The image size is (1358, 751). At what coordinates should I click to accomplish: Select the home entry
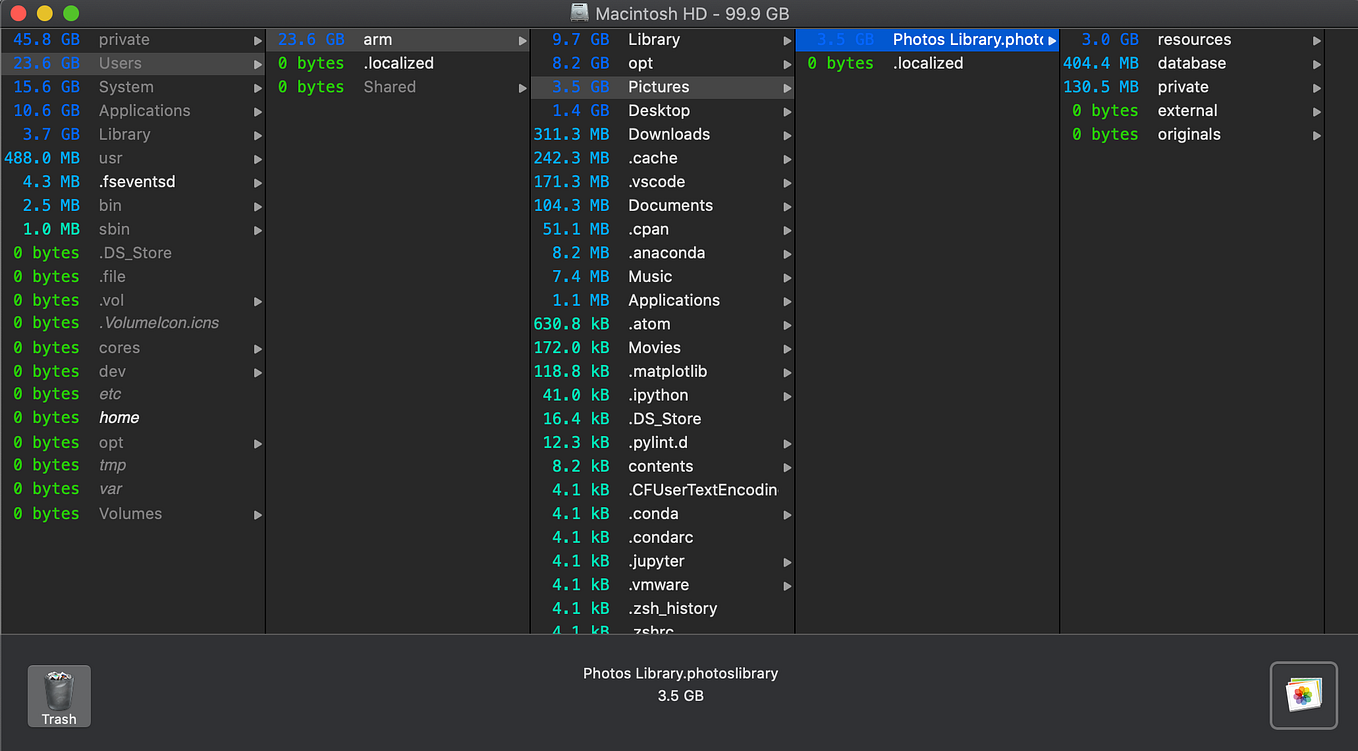tap(133, 418)
